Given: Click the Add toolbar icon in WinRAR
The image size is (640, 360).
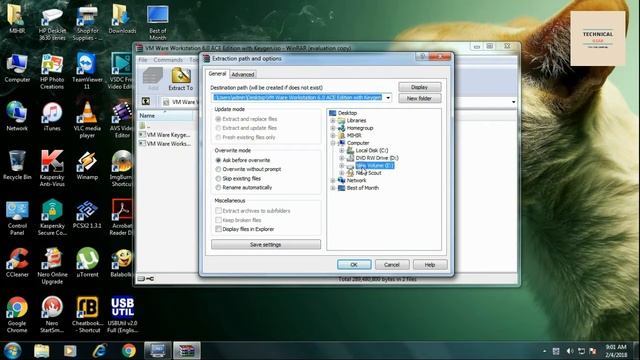Looking at the screenshot, I should pyautogui.click(x=153, y=79).
